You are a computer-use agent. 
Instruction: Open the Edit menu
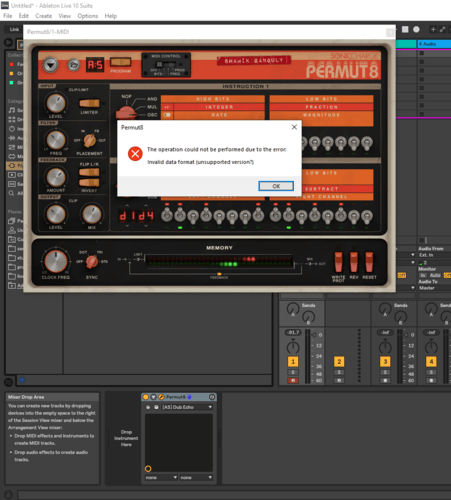23,16
